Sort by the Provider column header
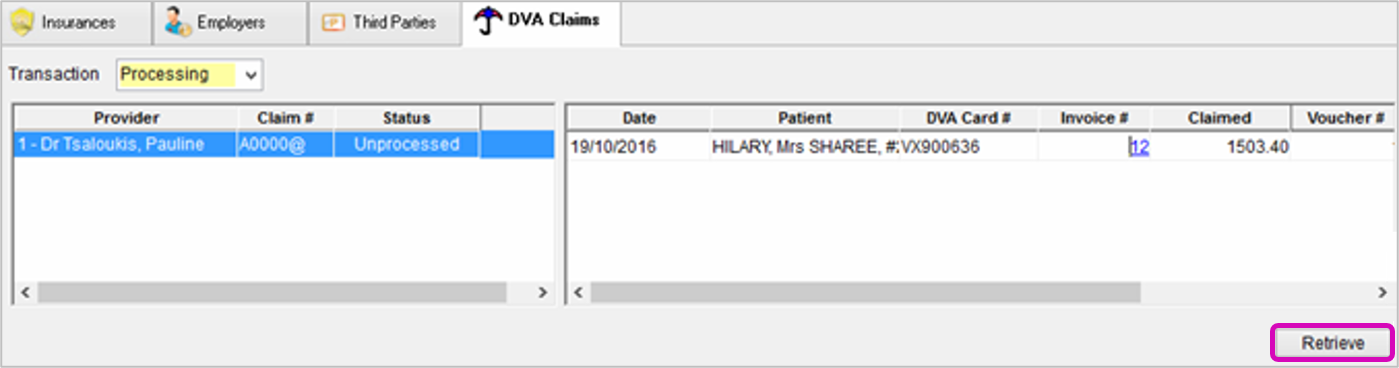The height and width of the screenshot is (368, 1399). pos(126,118)
